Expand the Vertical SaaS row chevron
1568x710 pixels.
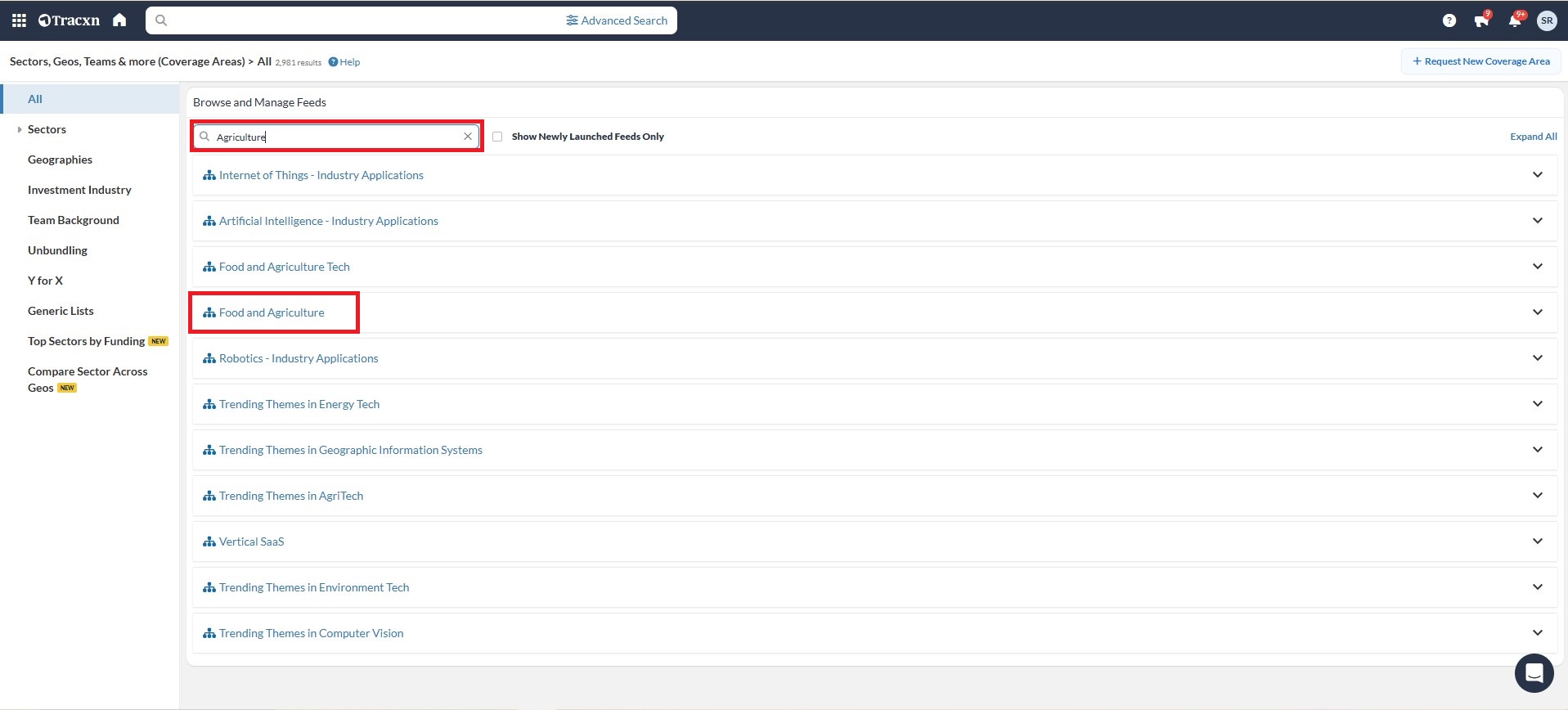1537,541
